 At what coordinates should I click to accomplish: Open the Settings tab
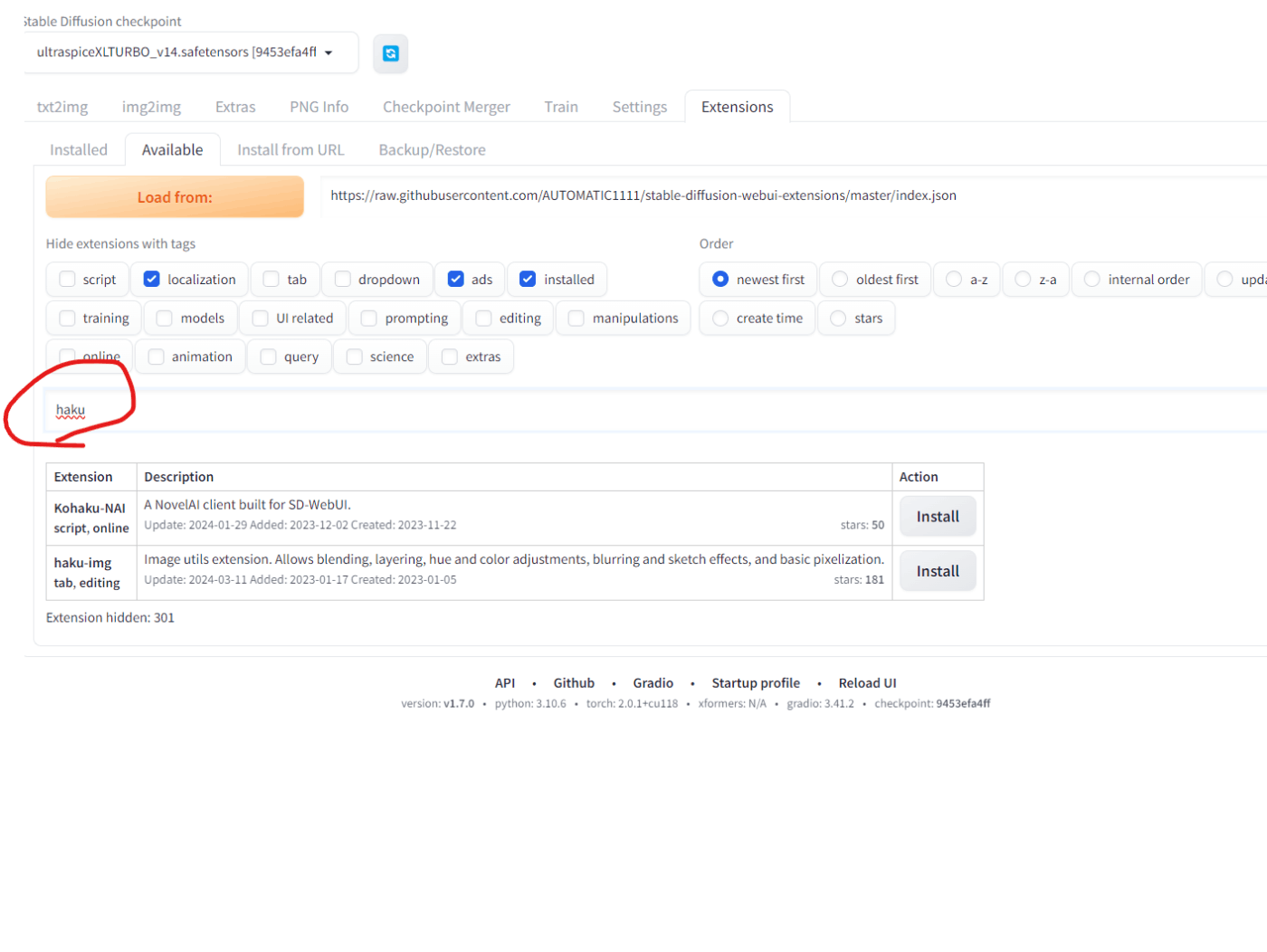[x=639, y=107]
